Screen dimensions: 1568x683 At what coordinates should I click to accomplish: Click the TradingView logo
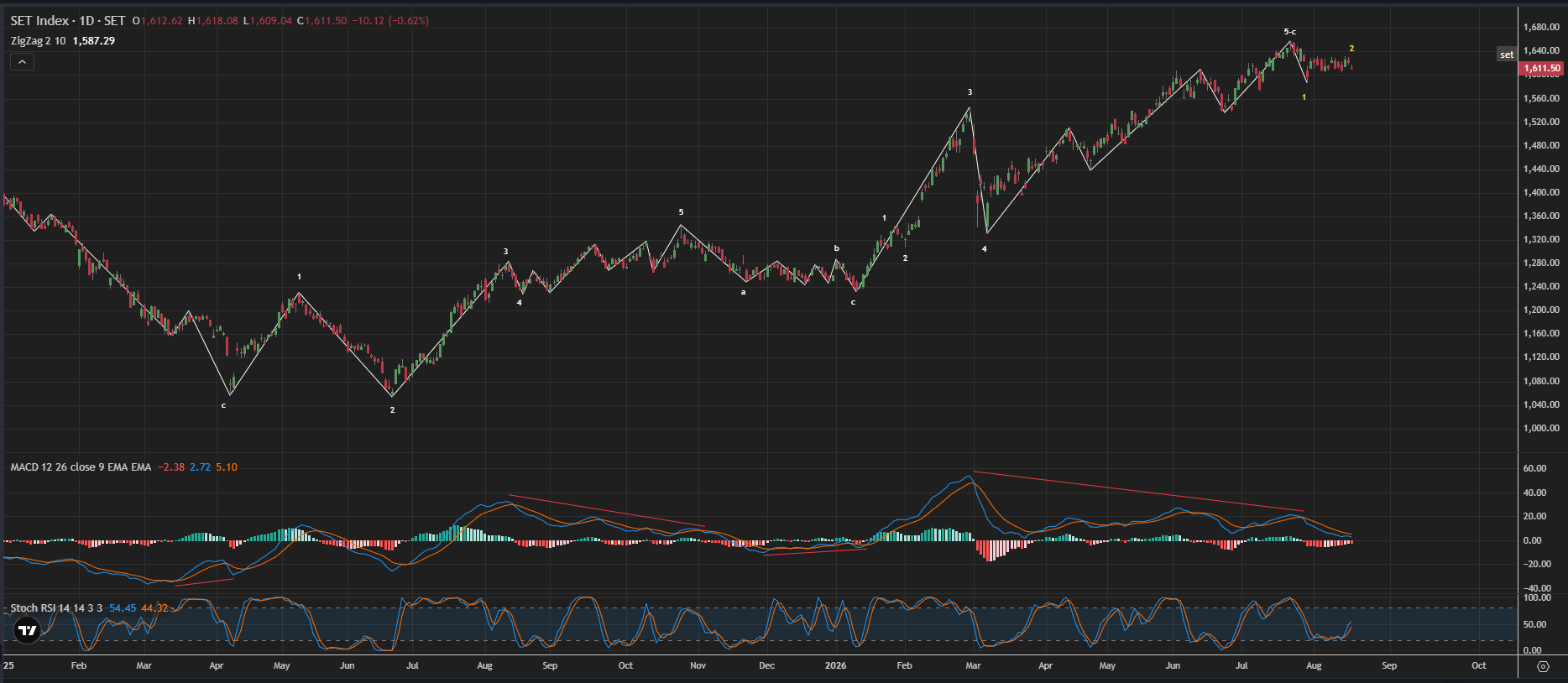point(28,630)
